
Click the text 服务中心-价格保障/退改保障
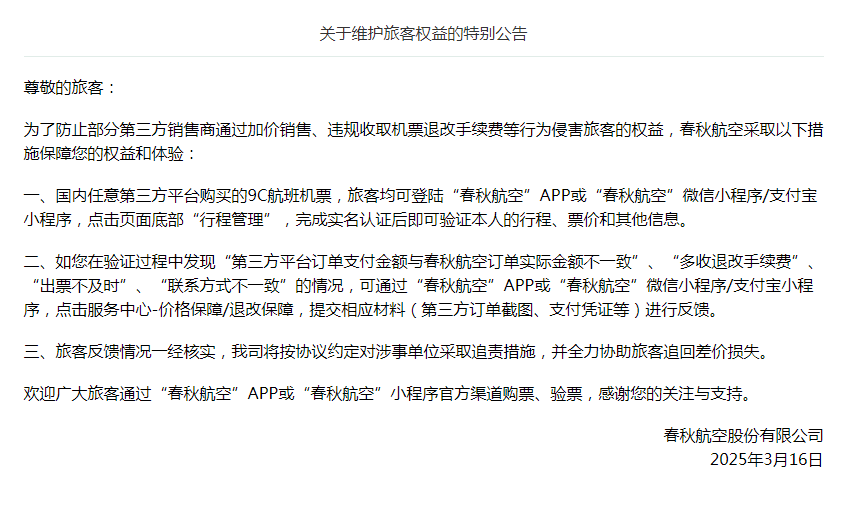[x=228, y=310]
